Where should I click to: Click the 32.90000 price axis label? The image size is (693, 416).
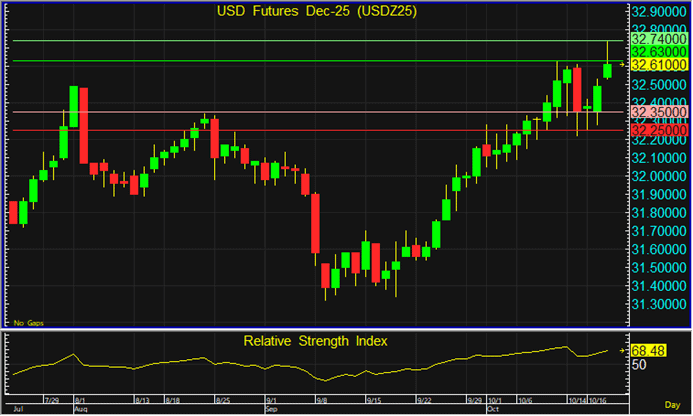click(x=656, y=12)
